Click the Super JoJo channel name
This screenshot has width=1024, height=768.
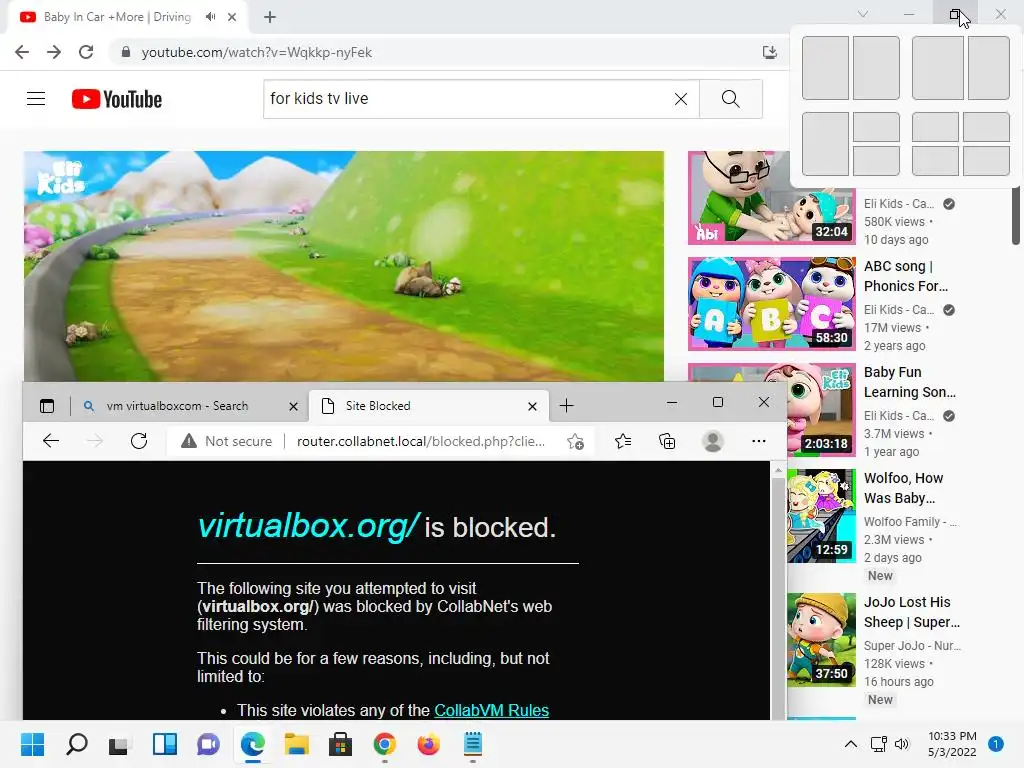912,646
